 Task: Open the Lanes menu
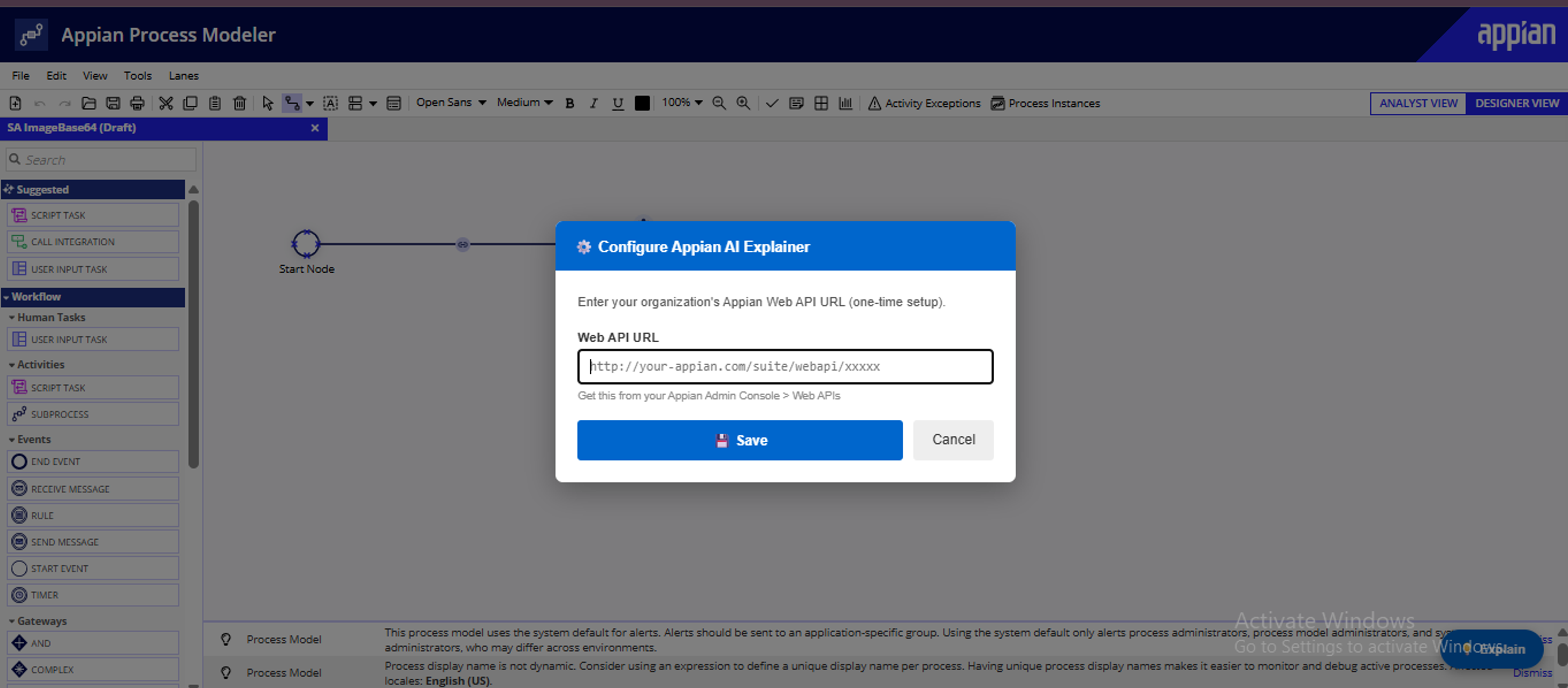click(x=184, y=76)
